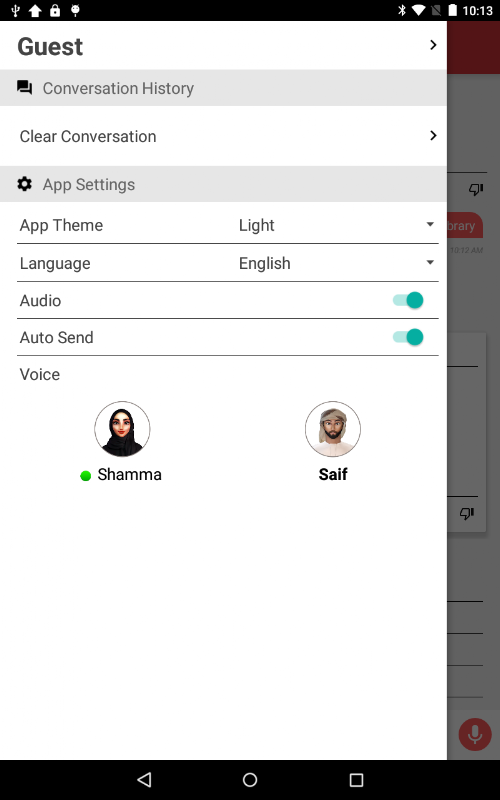The height and width of the screenshot is (800, 500).
Task: Tap the Android home circle button
Action: click(x=250, y=779)
